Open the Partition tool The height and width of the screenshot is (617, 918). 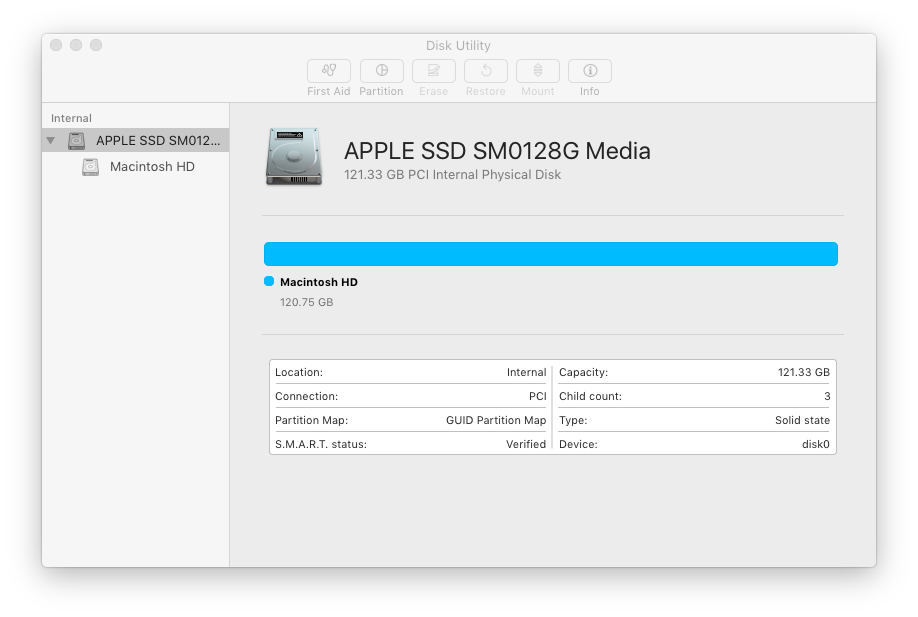[382, 71]
